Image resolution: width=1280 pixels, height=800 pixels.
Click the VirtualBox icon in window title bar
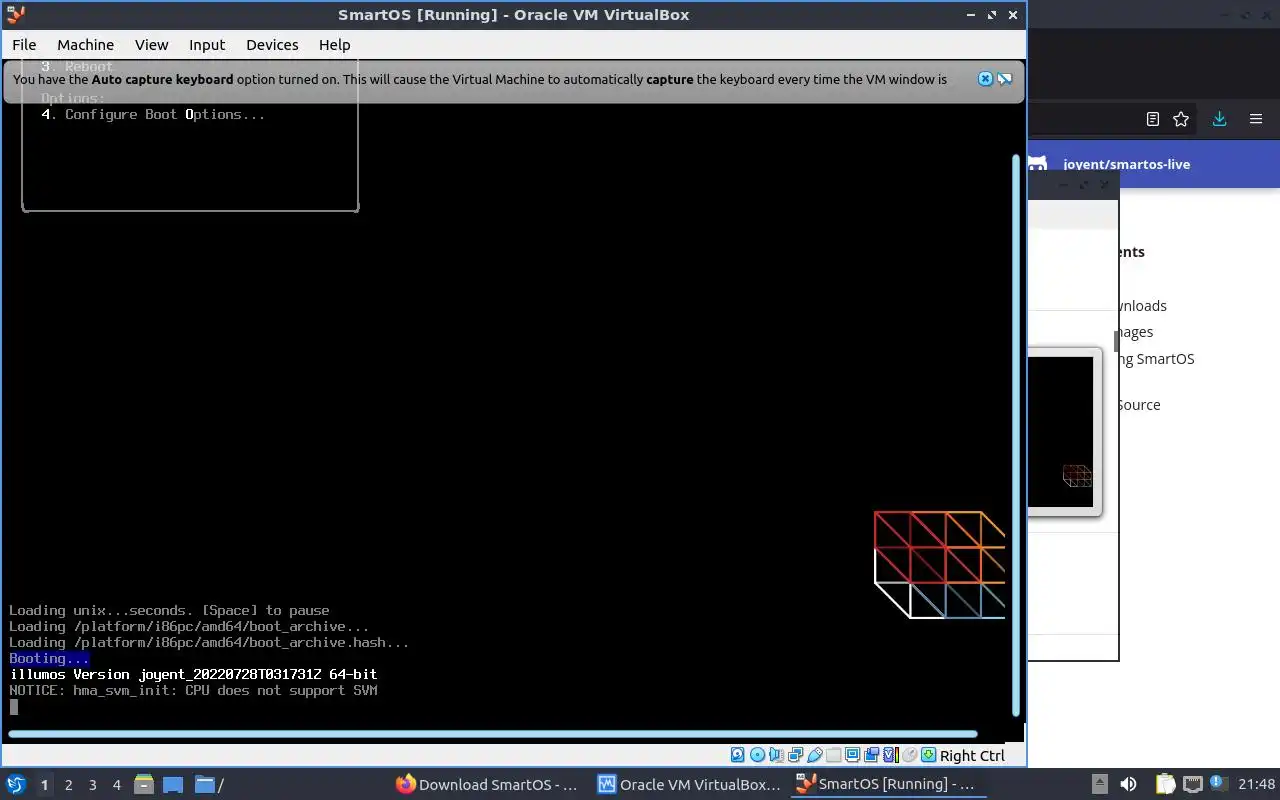tap(15, 14)
